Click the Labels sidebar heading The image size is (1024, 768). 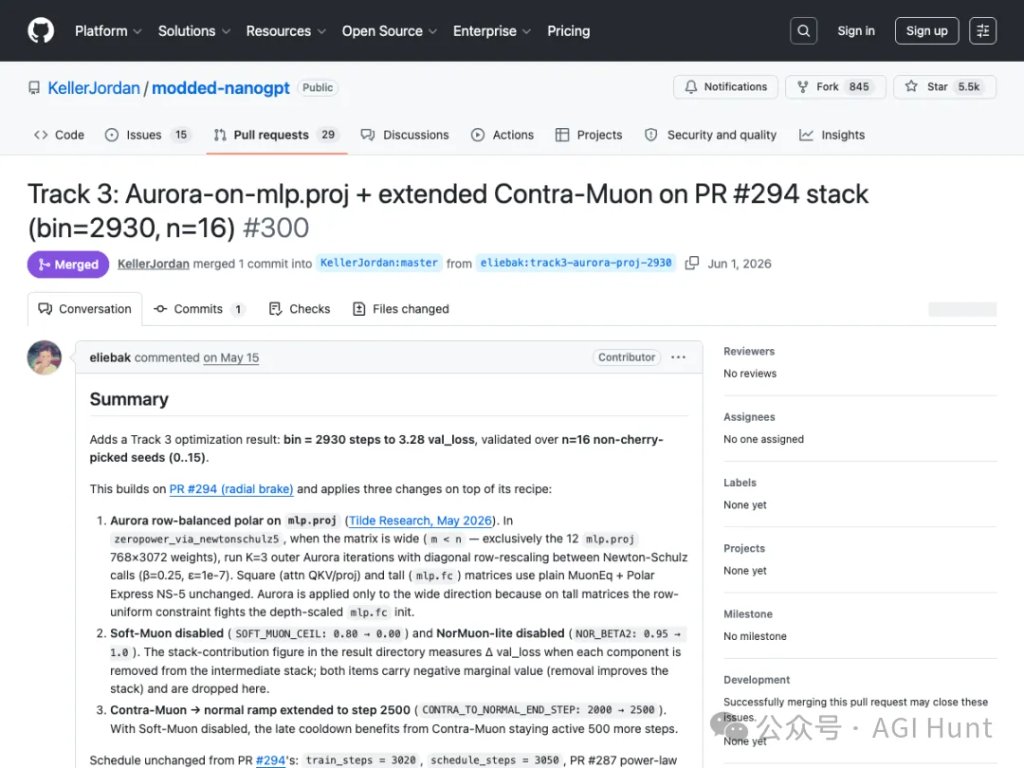pos(740,483)
